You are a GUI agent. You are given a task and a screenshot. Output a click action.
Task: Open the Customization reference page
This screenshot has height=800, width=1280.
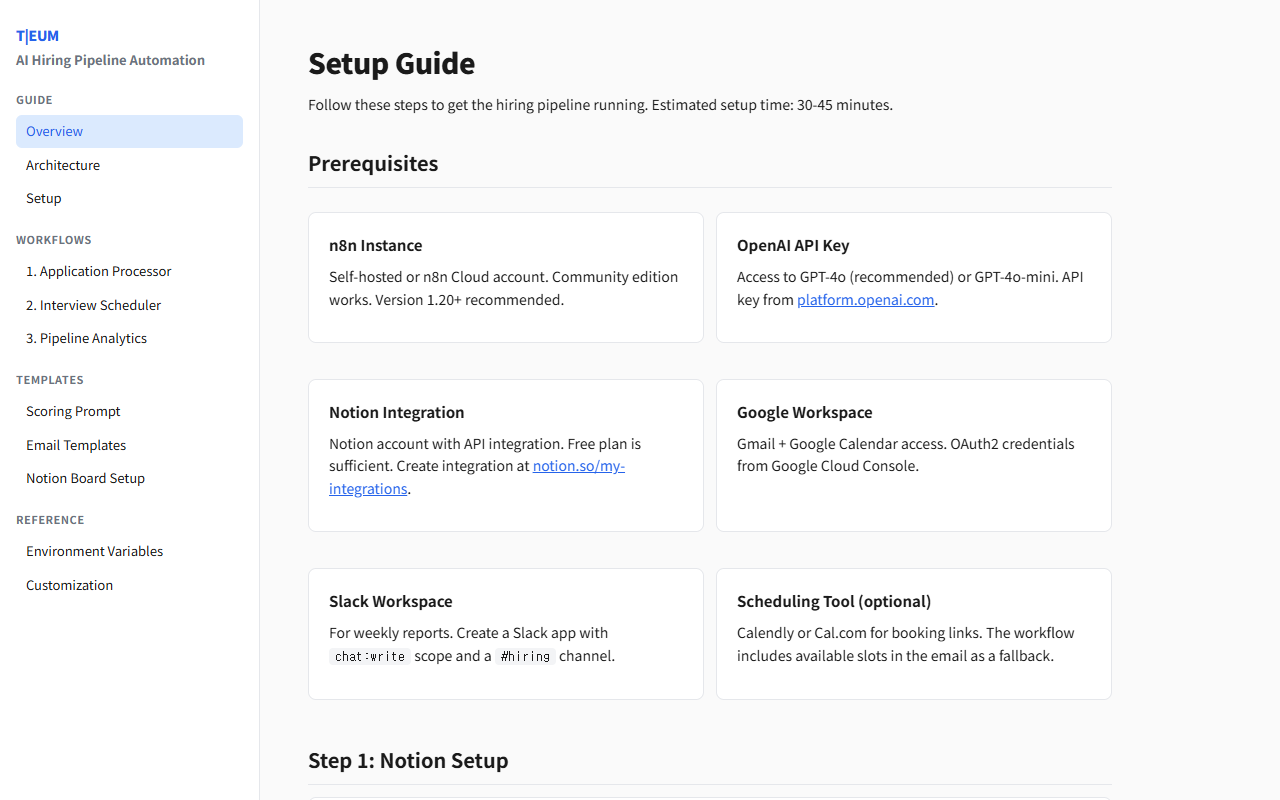[x=69, y=585]
